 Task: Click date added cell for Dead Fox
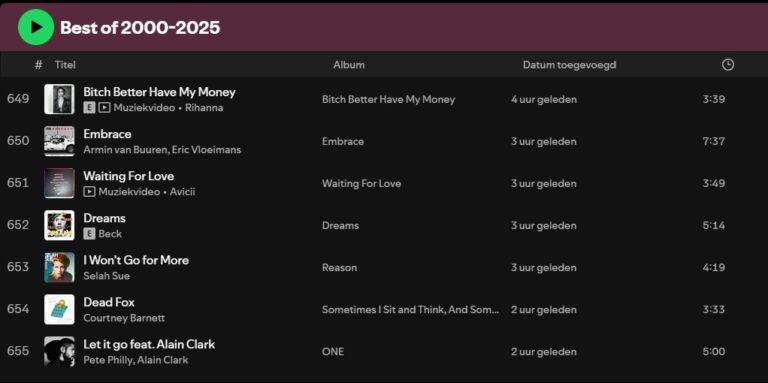(x=544, y=310)
